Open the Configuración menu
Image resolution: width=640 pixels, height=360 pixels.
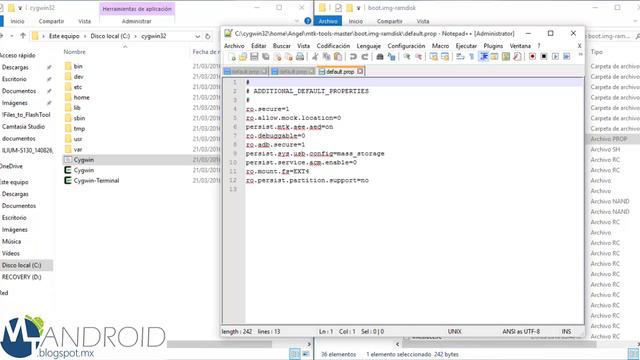[x=406, y=46]
